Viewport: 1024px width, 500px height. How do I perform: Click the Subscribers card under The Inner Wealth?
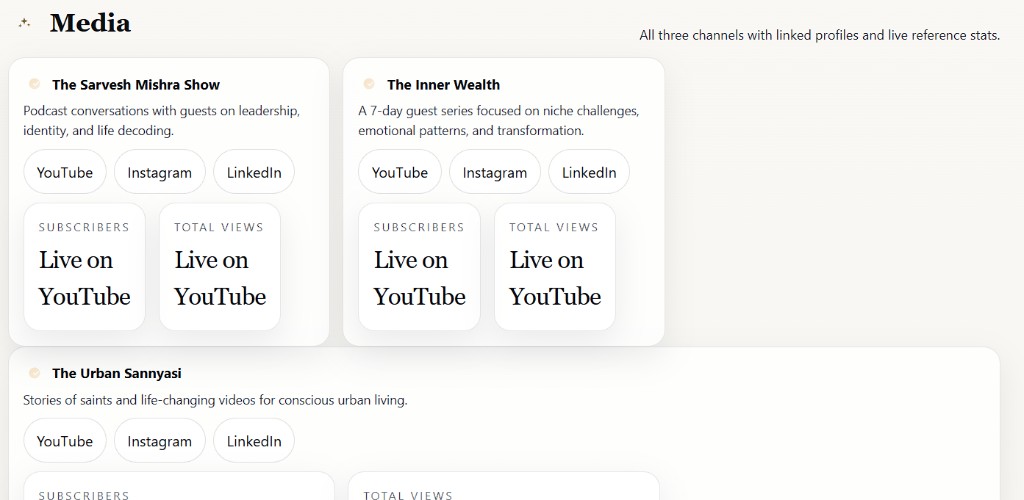pos(420,266)
